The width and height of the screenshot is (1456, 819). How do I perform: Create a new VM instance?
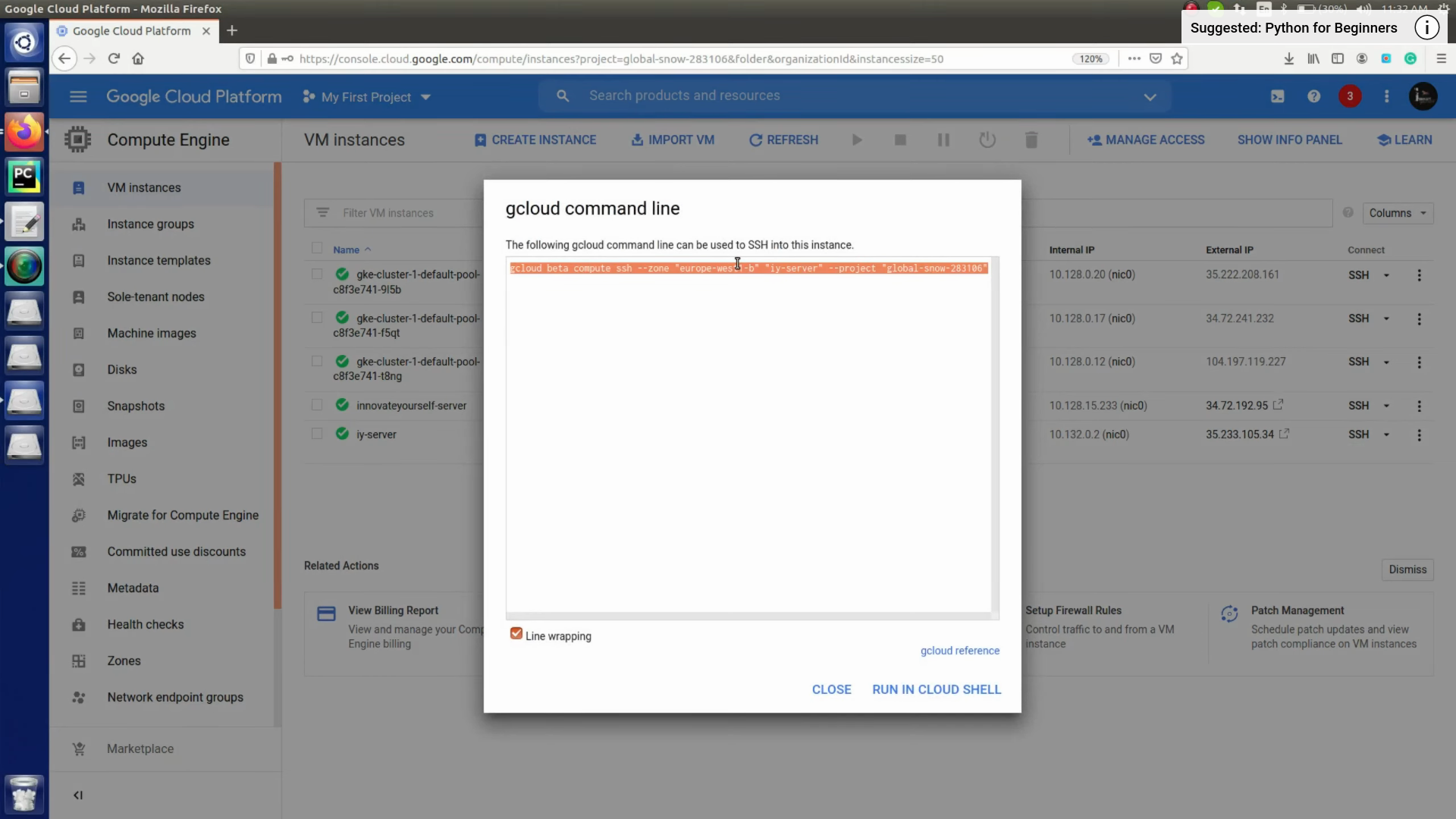tap(535, 140)
